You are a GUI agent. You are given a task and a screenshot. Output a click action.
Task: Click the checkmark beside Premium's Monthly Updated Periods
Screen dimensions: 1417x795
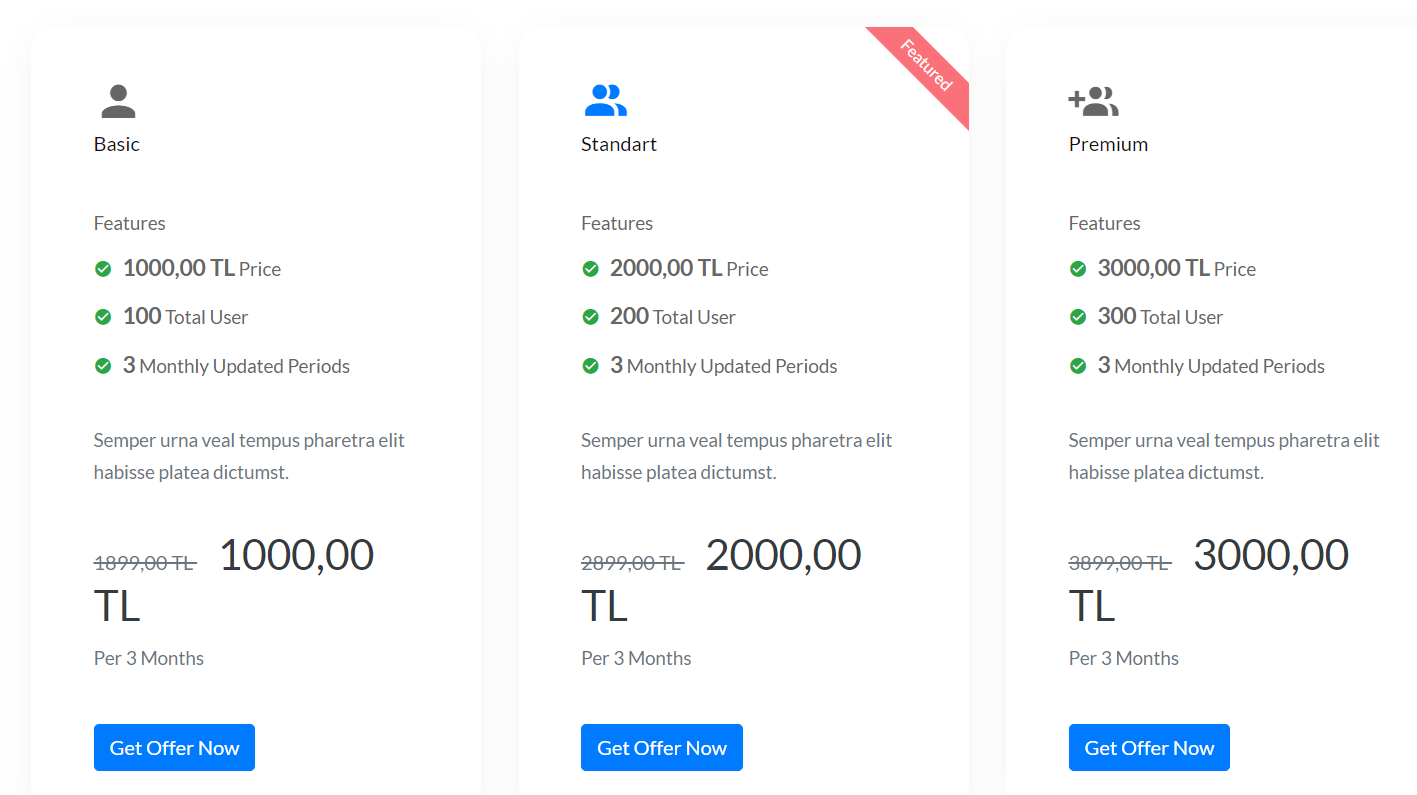click(1078, 365)
